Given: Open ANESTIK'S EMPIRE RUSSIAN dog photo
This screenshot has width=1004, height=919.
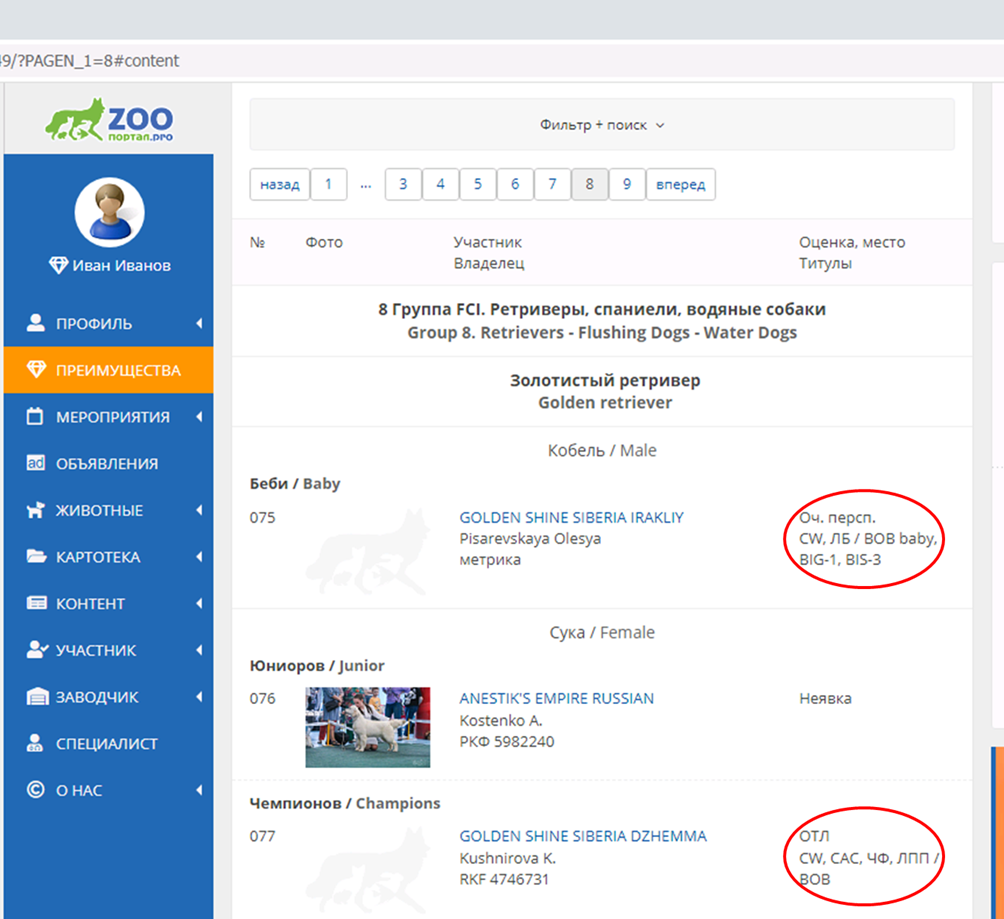Looking at the screenshot, I should pos(367,726).
